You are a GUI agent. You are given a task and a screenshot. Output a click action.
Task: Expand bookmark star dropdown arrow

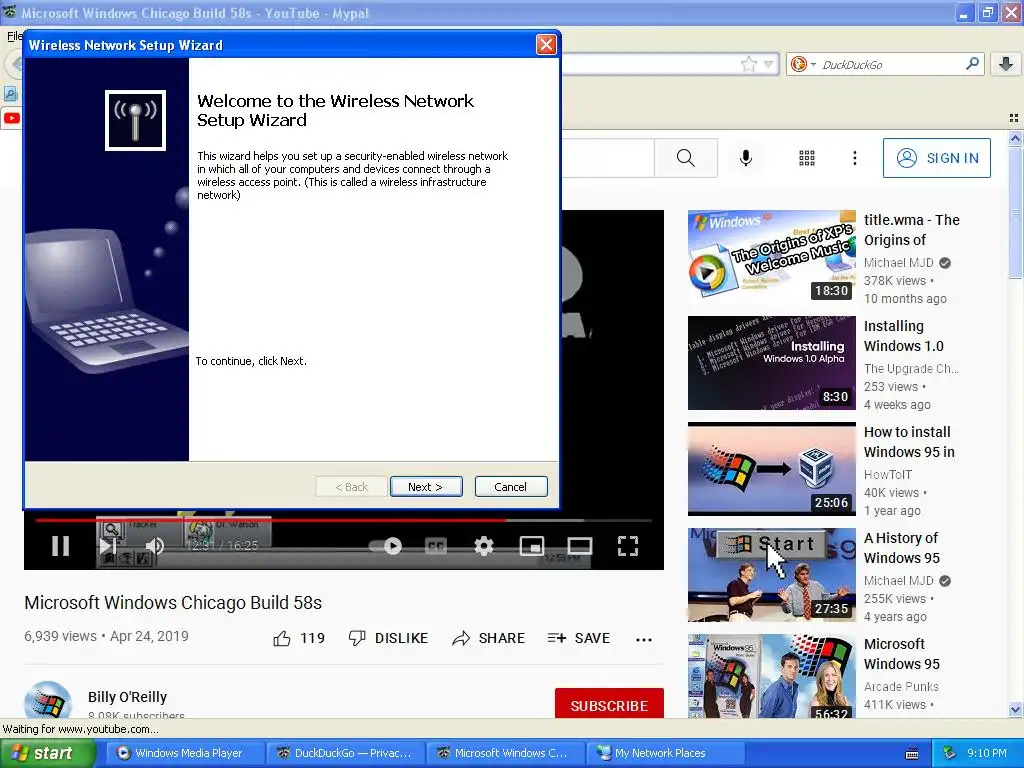(769, 64)
